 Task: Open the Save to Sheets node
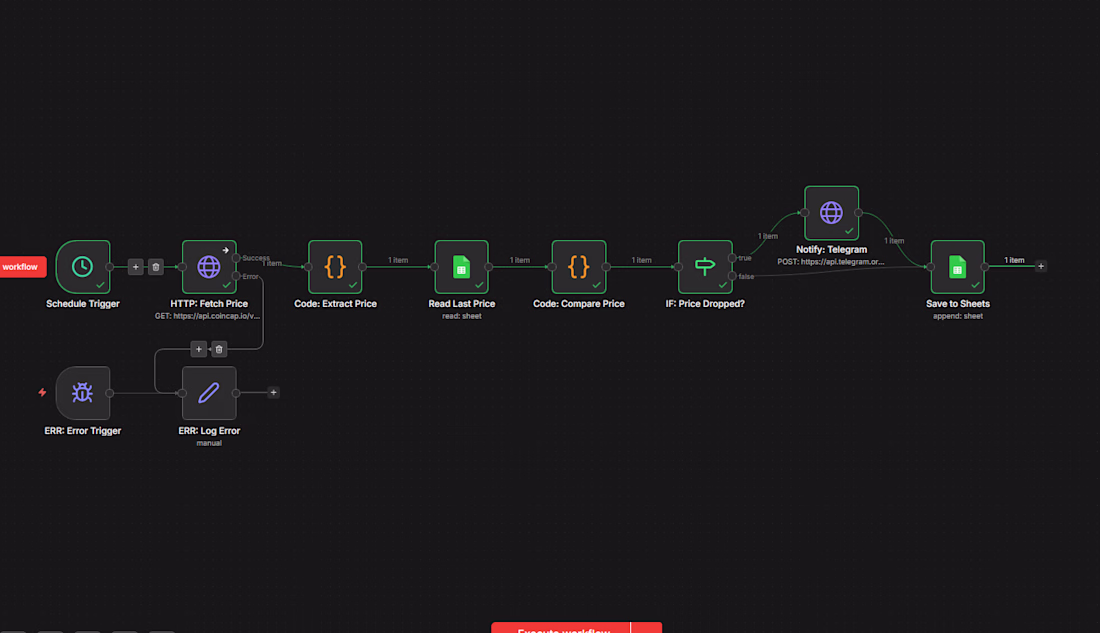[958, 267]
